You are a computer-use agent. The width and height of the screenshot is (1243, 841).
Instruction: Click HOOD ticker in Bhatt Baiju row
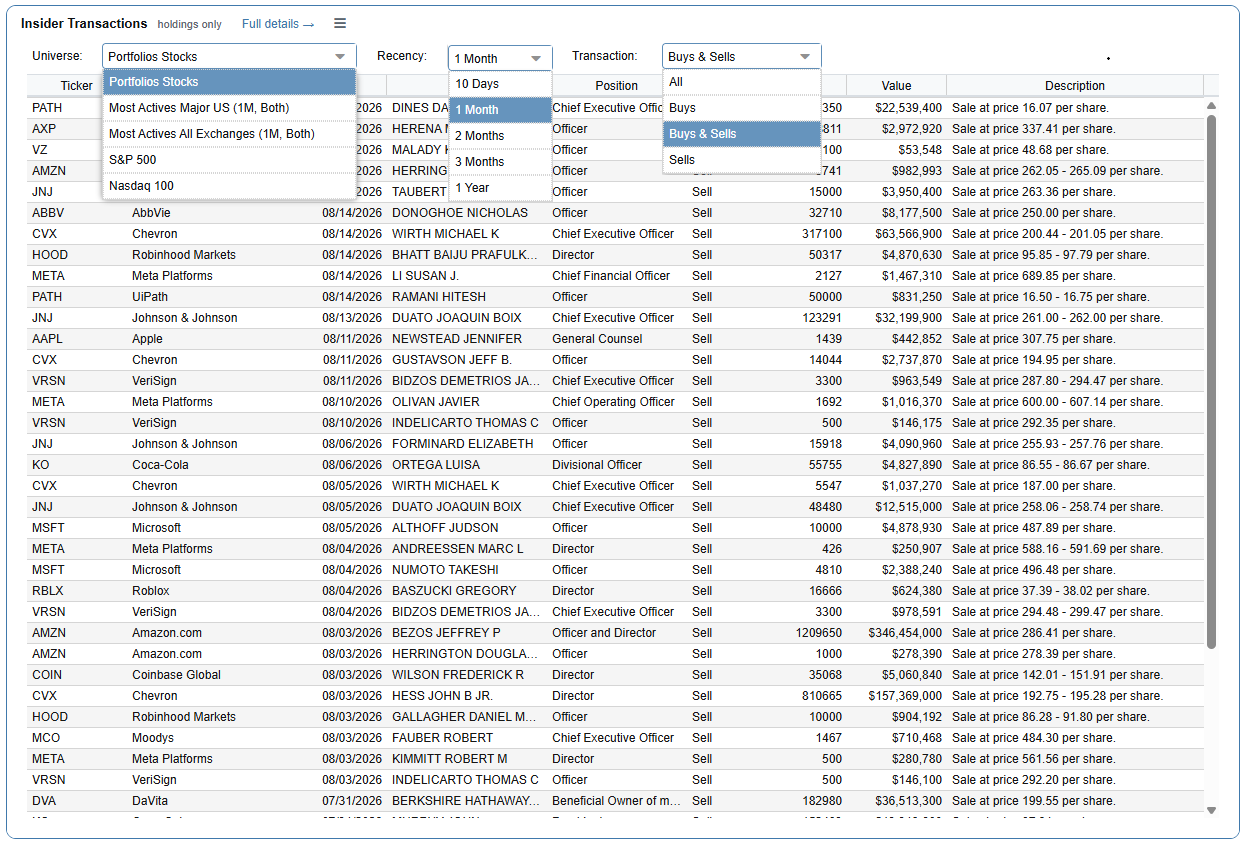coord(50,255)
